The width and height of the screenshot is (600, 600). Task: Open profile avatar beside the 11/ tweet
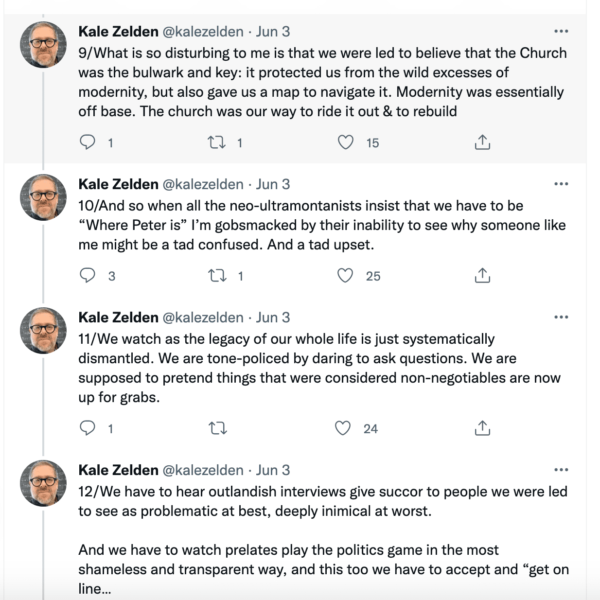point(43,330)
